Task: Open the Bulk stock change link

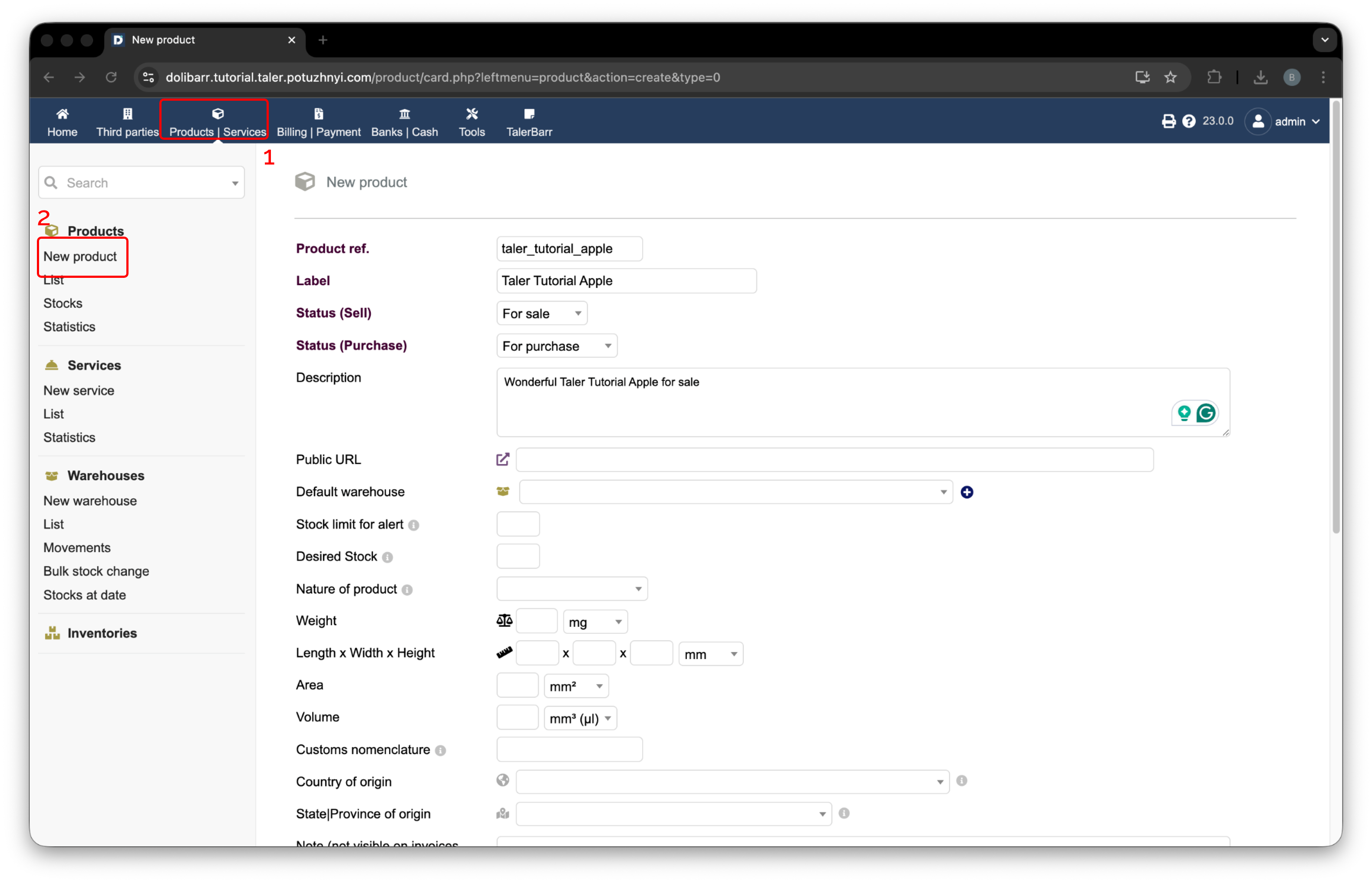Action: [96, 571]
